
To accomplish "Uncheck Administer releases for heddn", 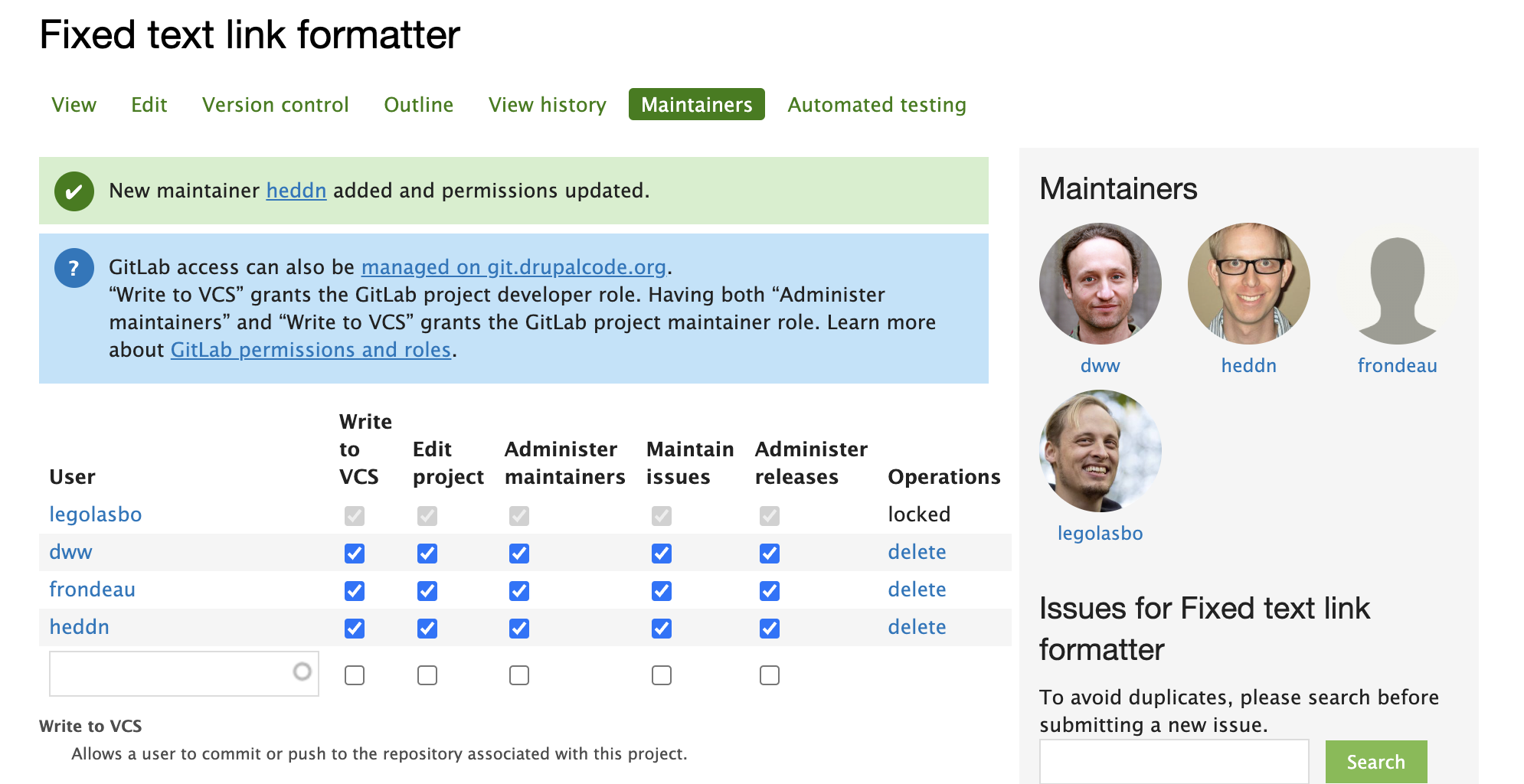I will click(x=769, y=628).
